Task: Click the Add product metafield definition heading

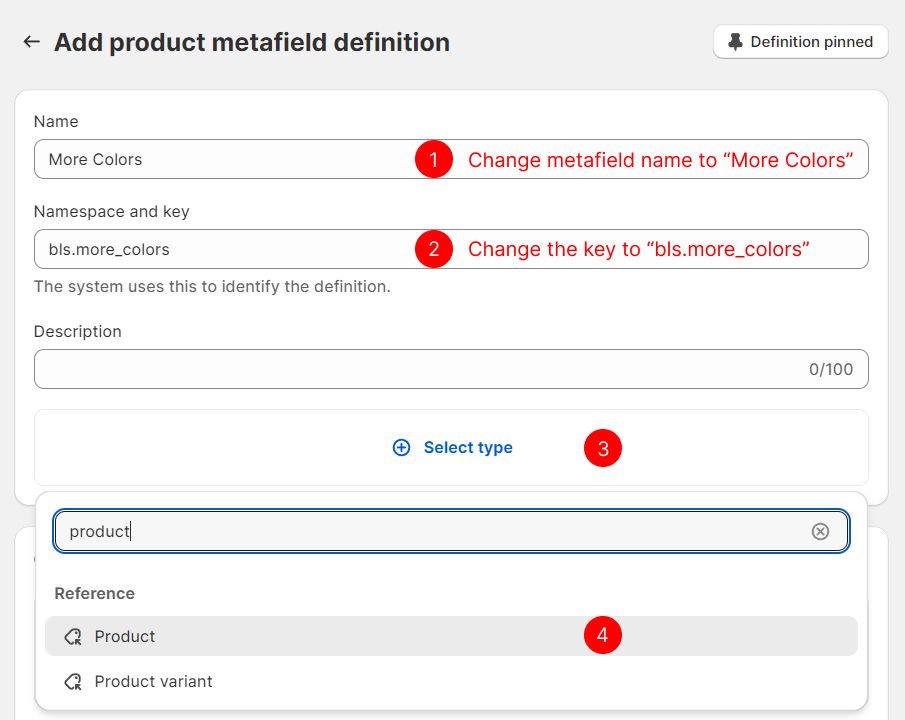Action: 252,43
